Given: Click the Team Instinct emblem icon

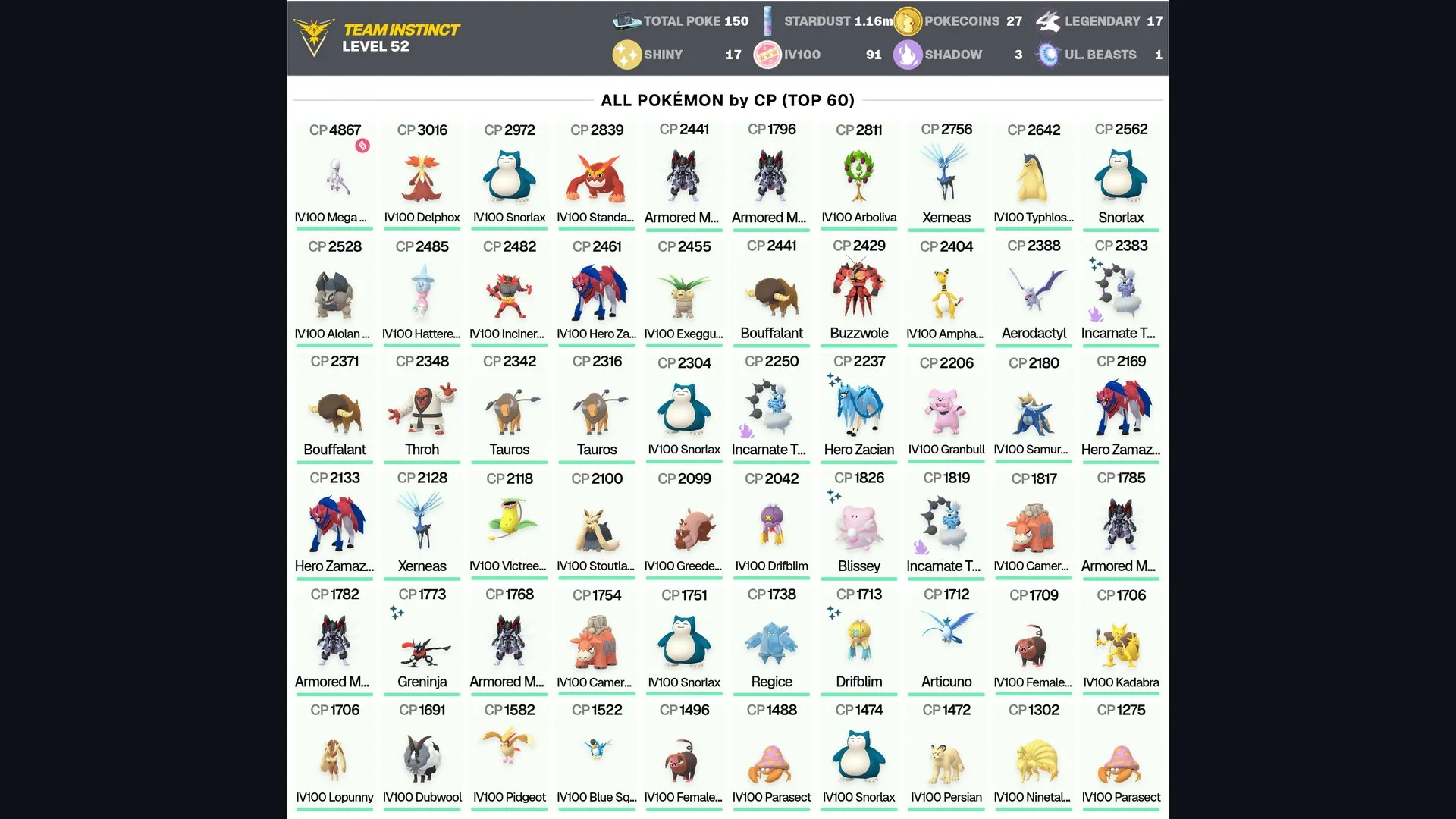Looking at the screenshot, I should click(313, 37).
